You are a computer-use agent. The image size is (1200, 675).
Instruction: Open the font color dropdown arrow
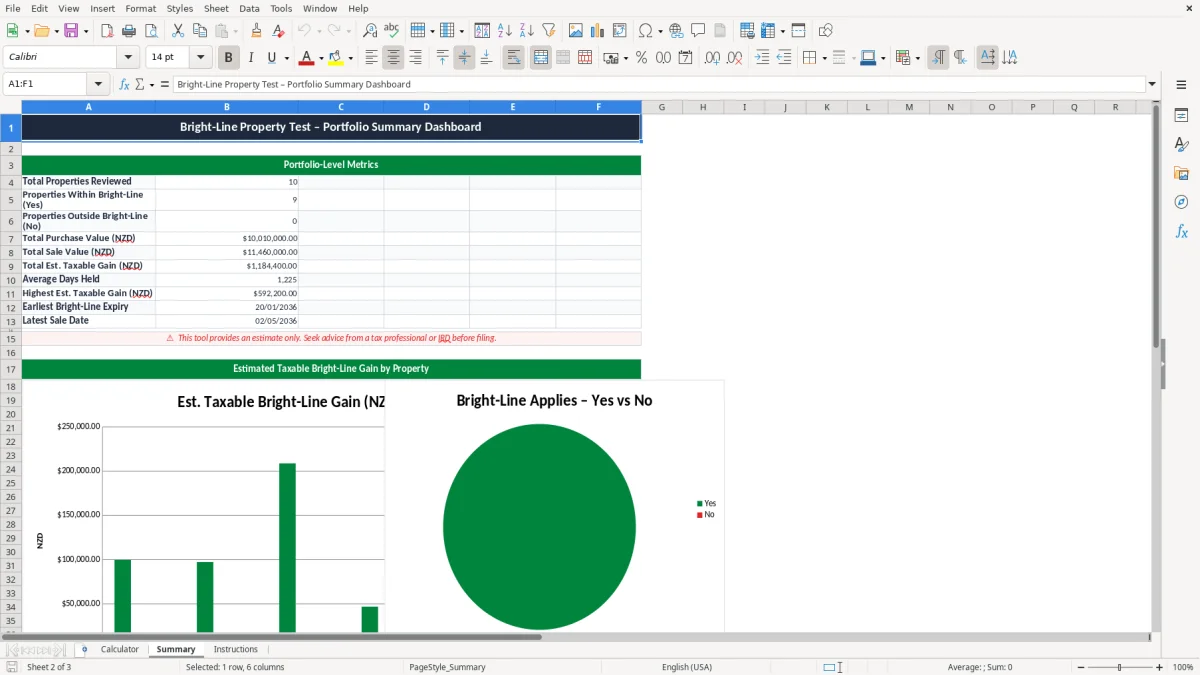[x=321, y=58]
